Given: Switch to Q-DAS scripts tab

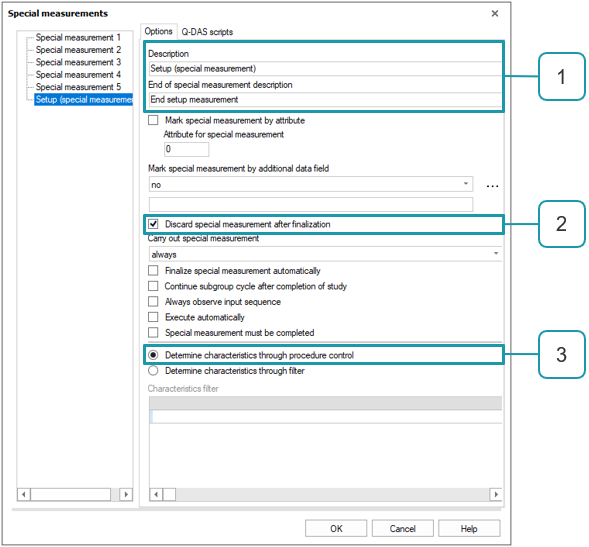Looking at the screenshot, I should [x=207, y=32].
